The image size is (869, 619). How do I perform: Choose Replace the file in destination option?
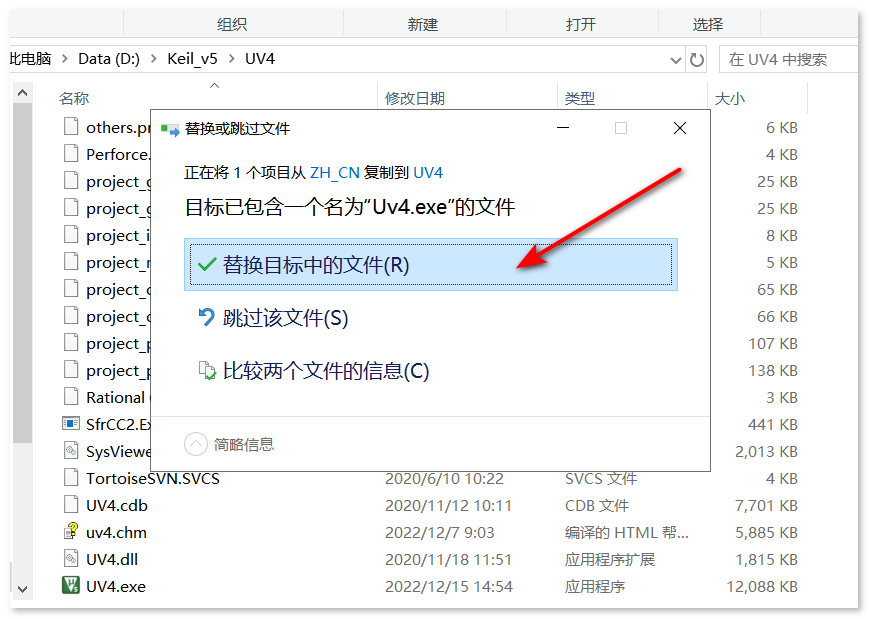click(431, 265)
